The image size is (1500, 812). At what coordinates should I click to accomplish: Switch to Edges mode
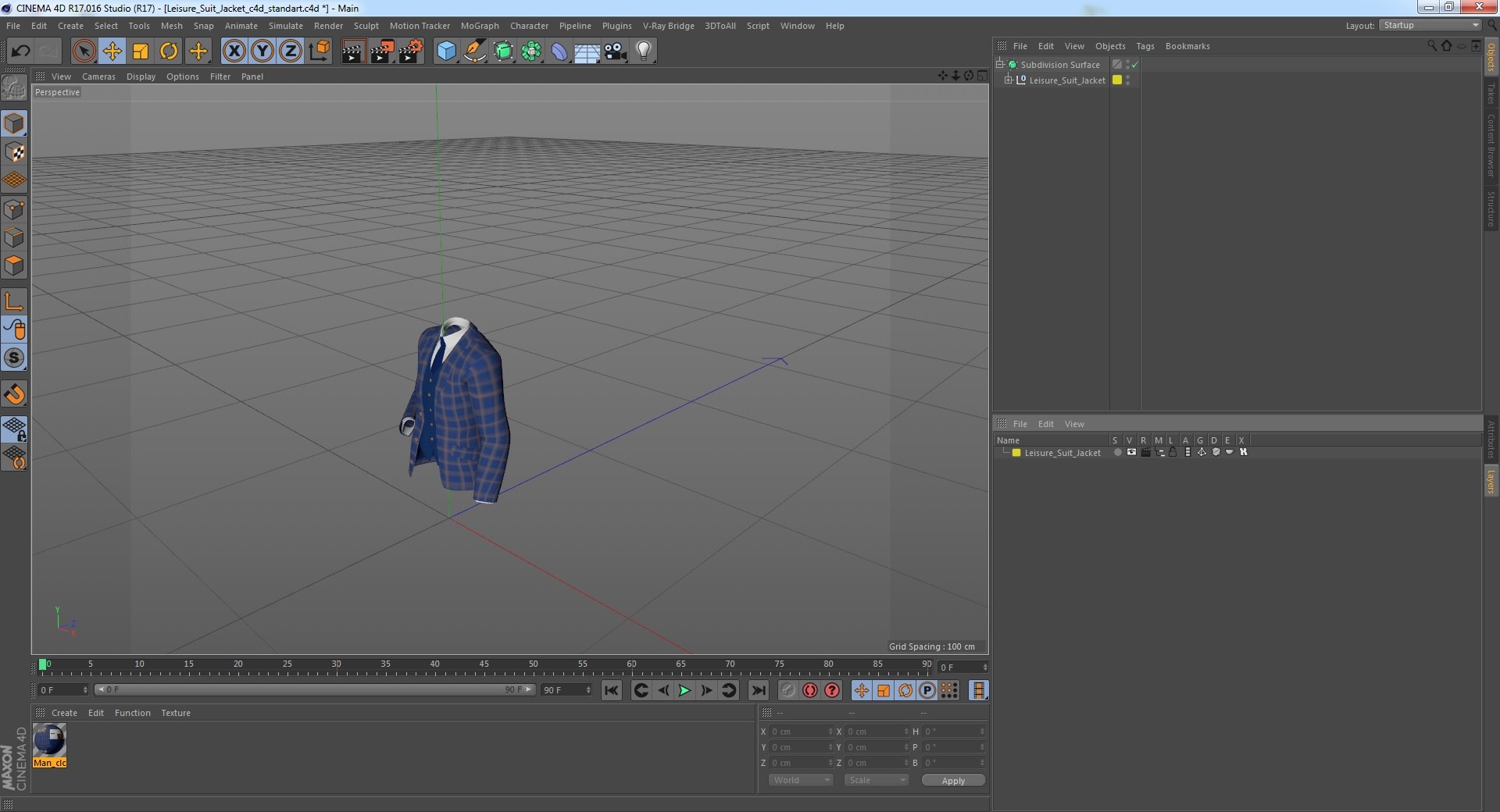14,237
